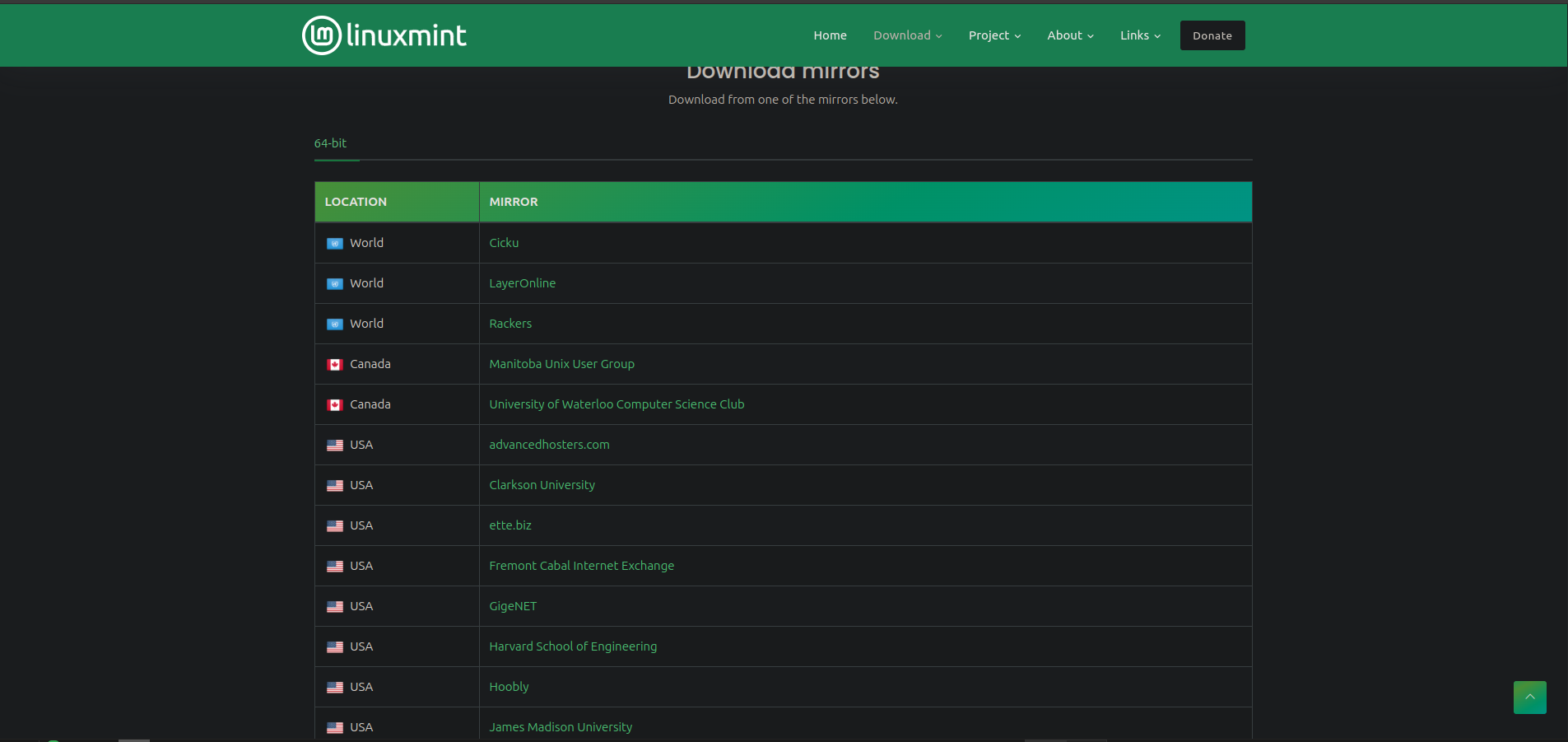Viewport: 1568px width, 742px height.
Task: Click 'USA' text in the GigeNET row
Action: tap(361, 606)
